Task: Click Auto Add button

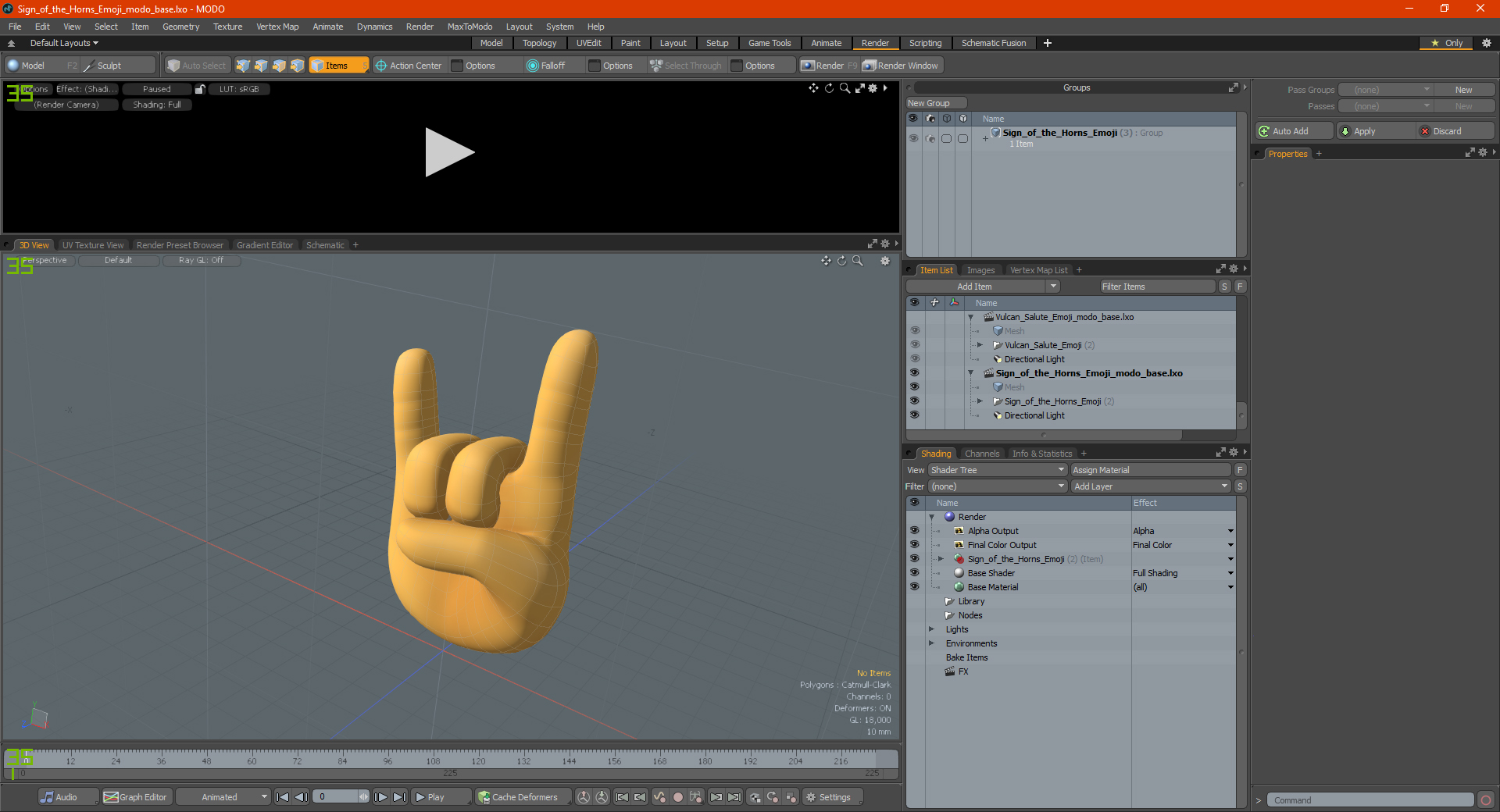Action: [x=1295, y=131]
